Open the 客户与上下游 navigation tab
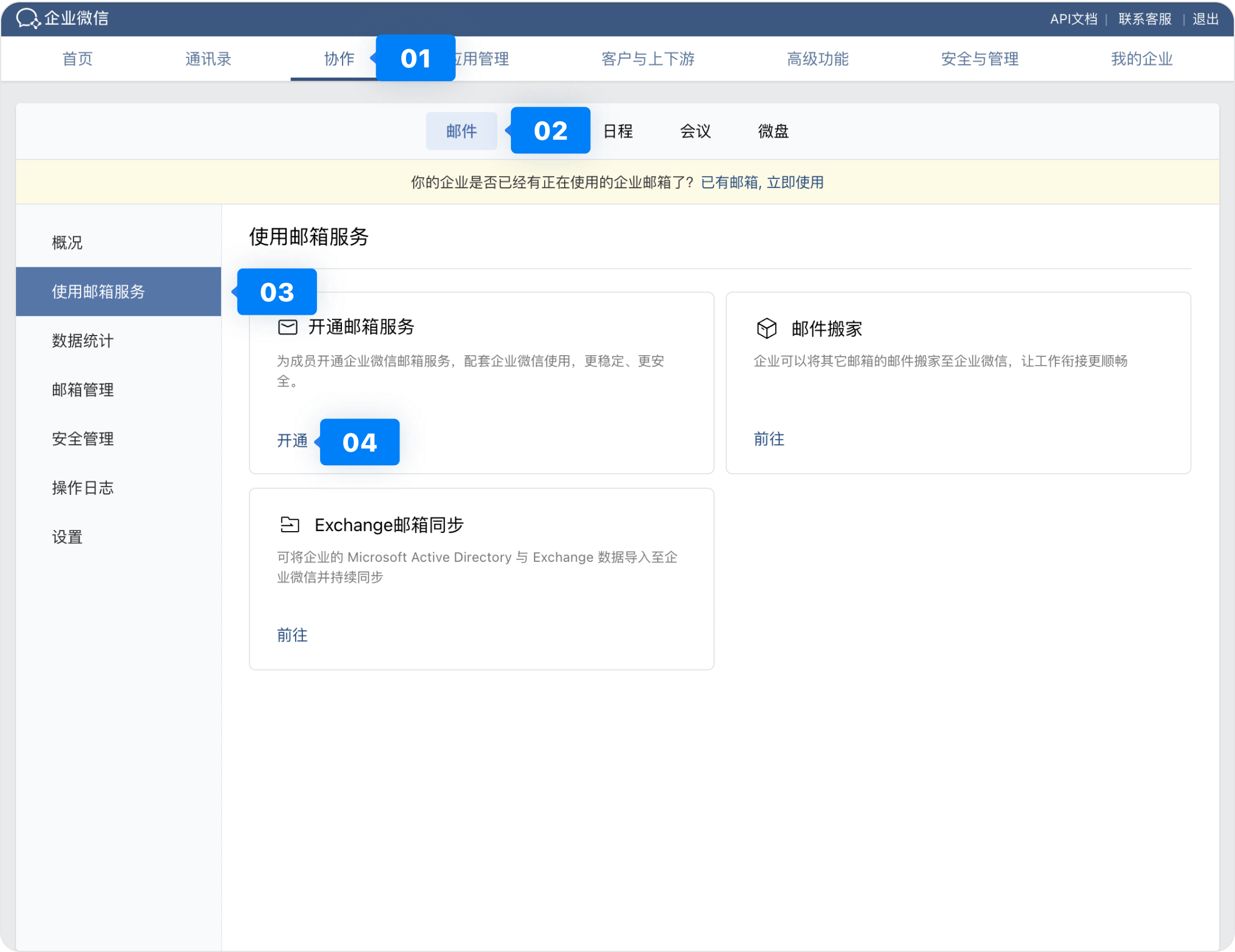This screenshot has width=1235, height=952. pos(647,59)
